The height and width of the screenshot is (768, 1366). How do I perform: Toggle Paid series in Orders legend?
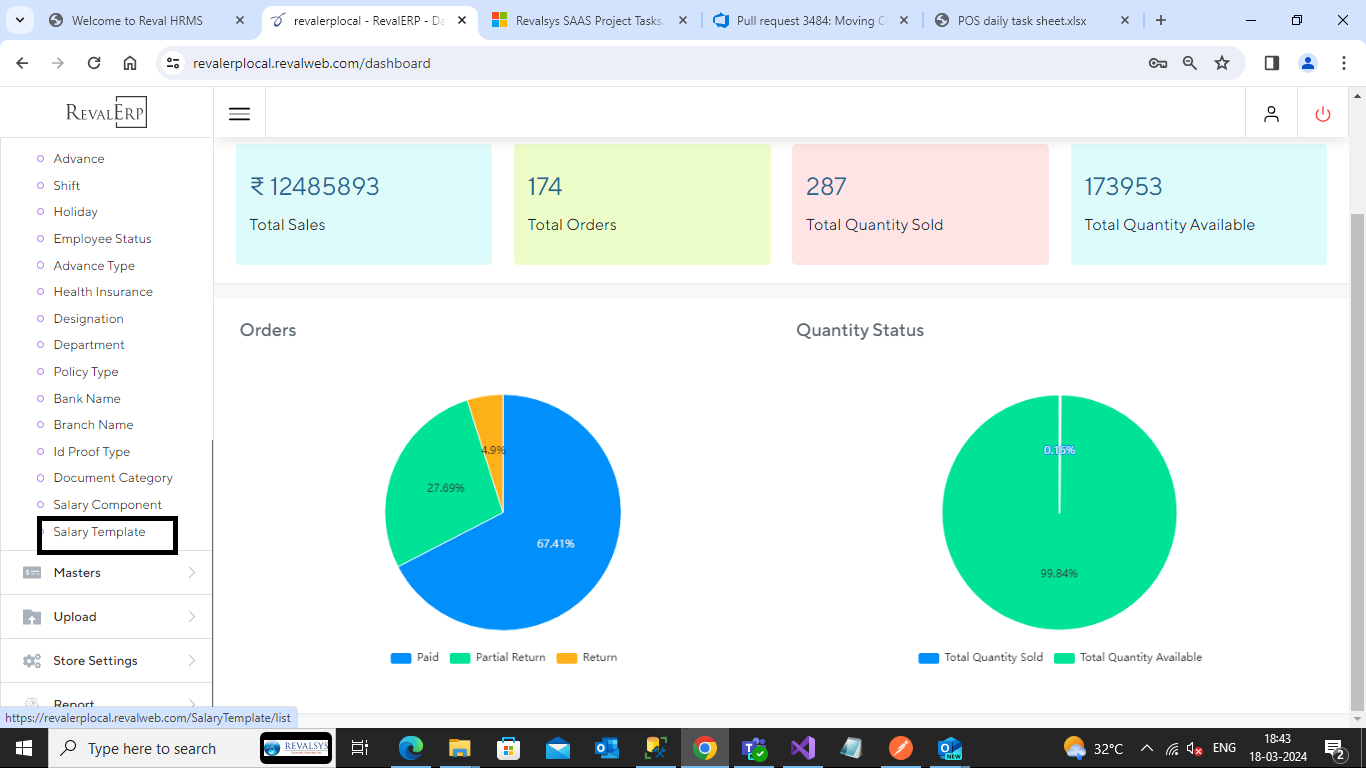tap(415, 658)
